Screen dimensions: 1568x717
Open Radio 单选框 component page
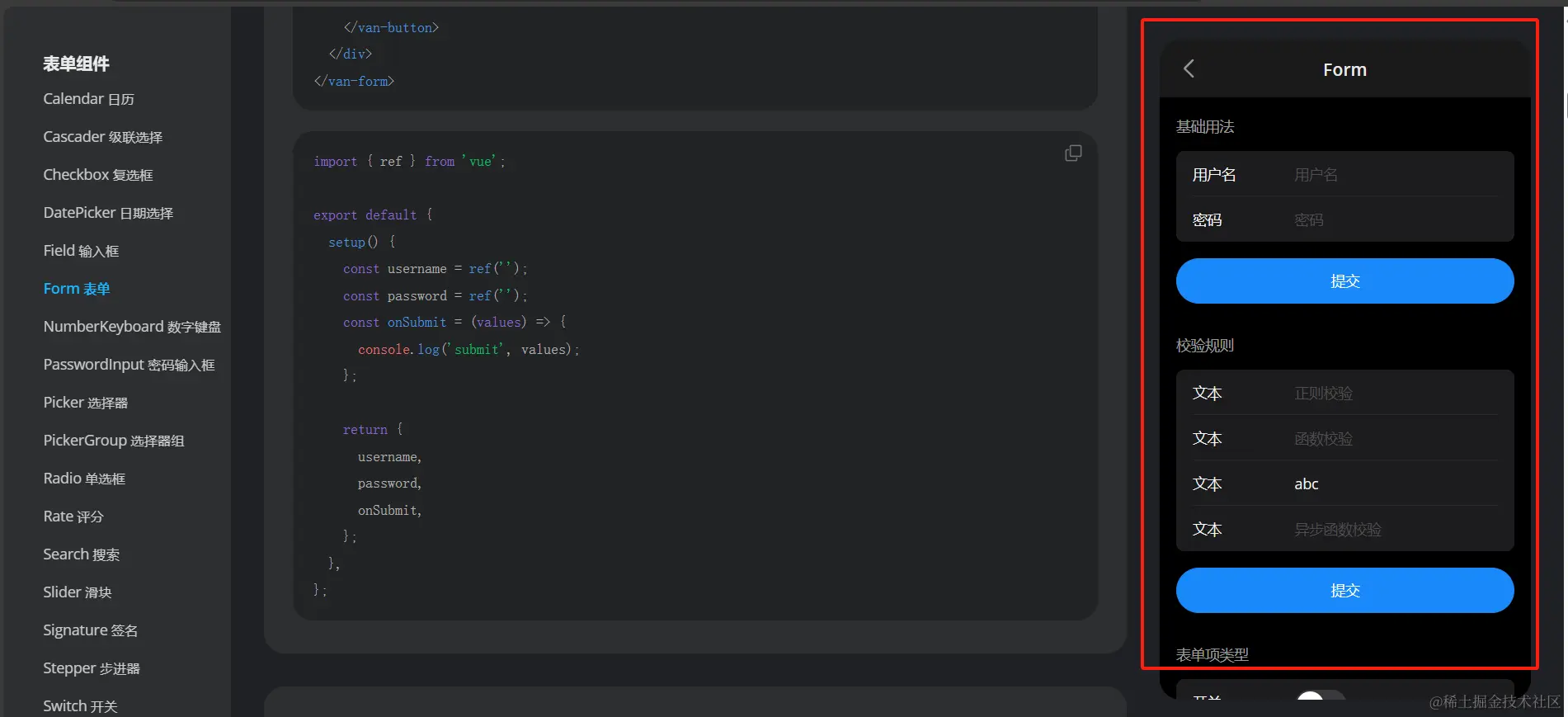(x=84, y=479)
